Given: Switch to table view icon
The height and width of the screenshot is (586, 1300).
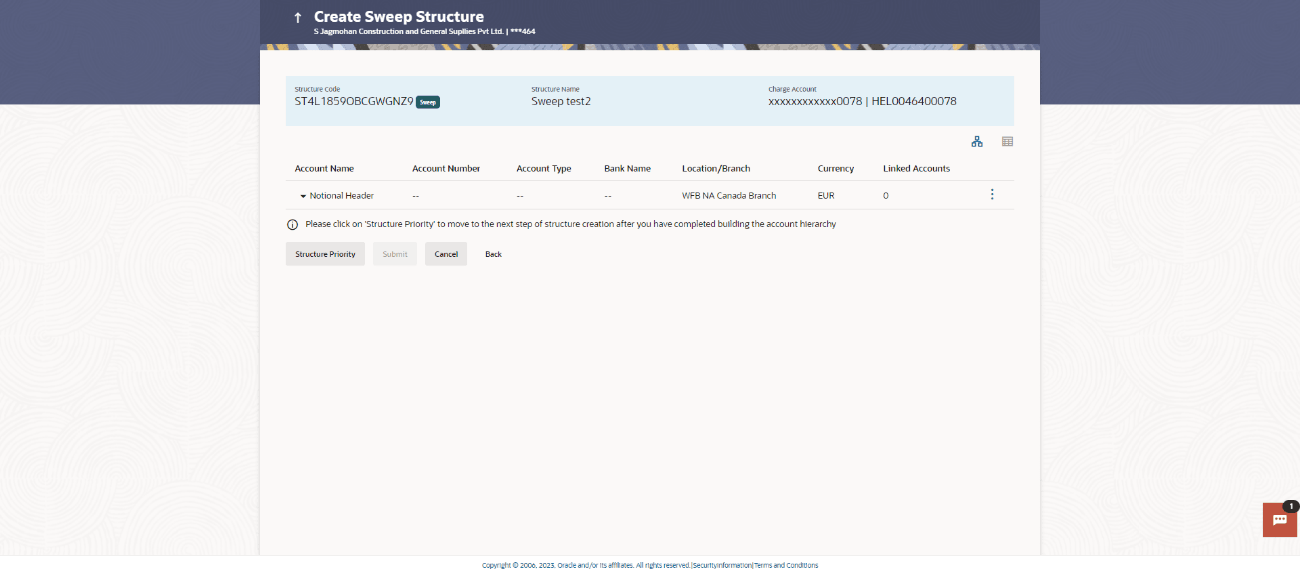Looking at the screenshot, I should coord(1007,142).
